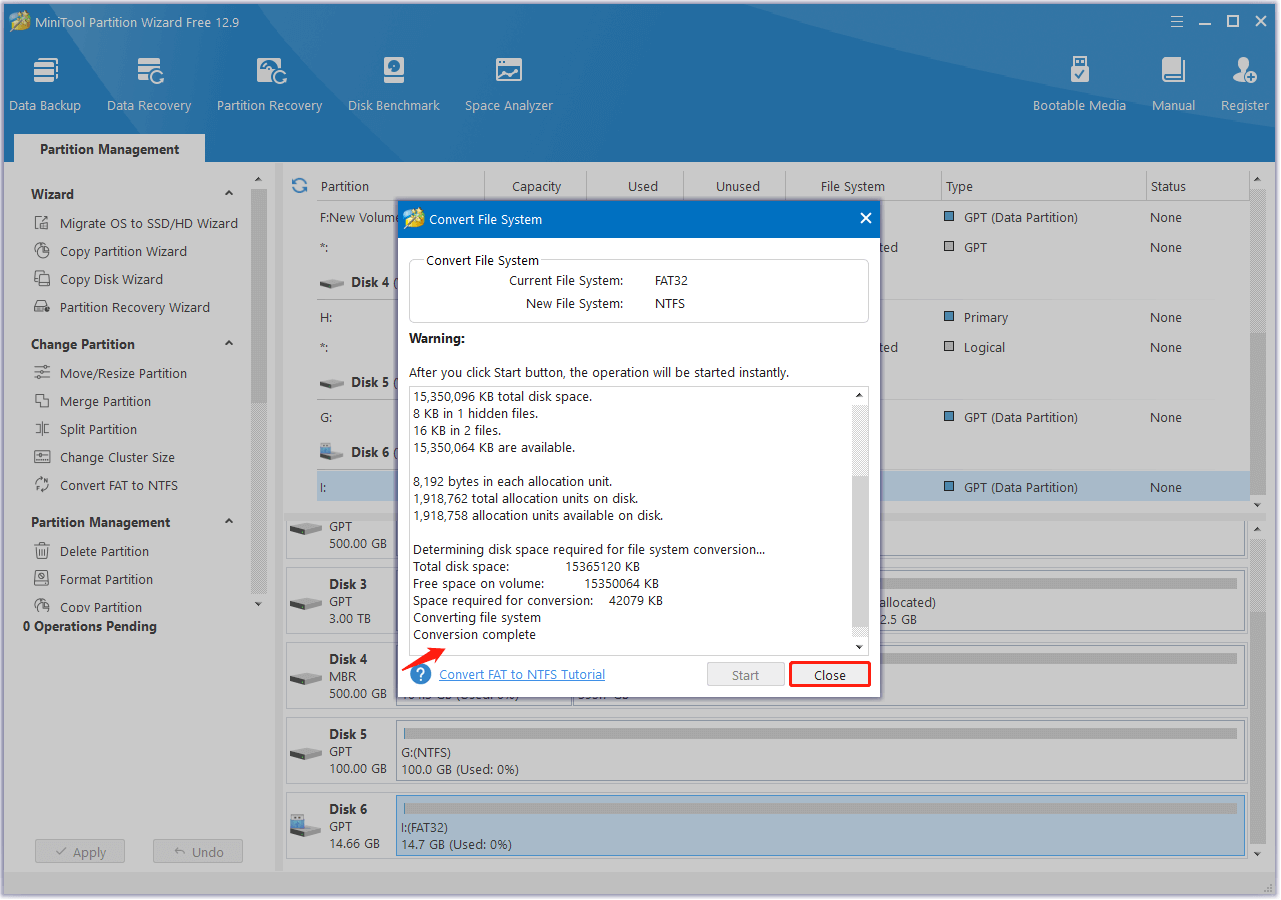Click the help question mark icon in dialog

click(x=420, y=674)
